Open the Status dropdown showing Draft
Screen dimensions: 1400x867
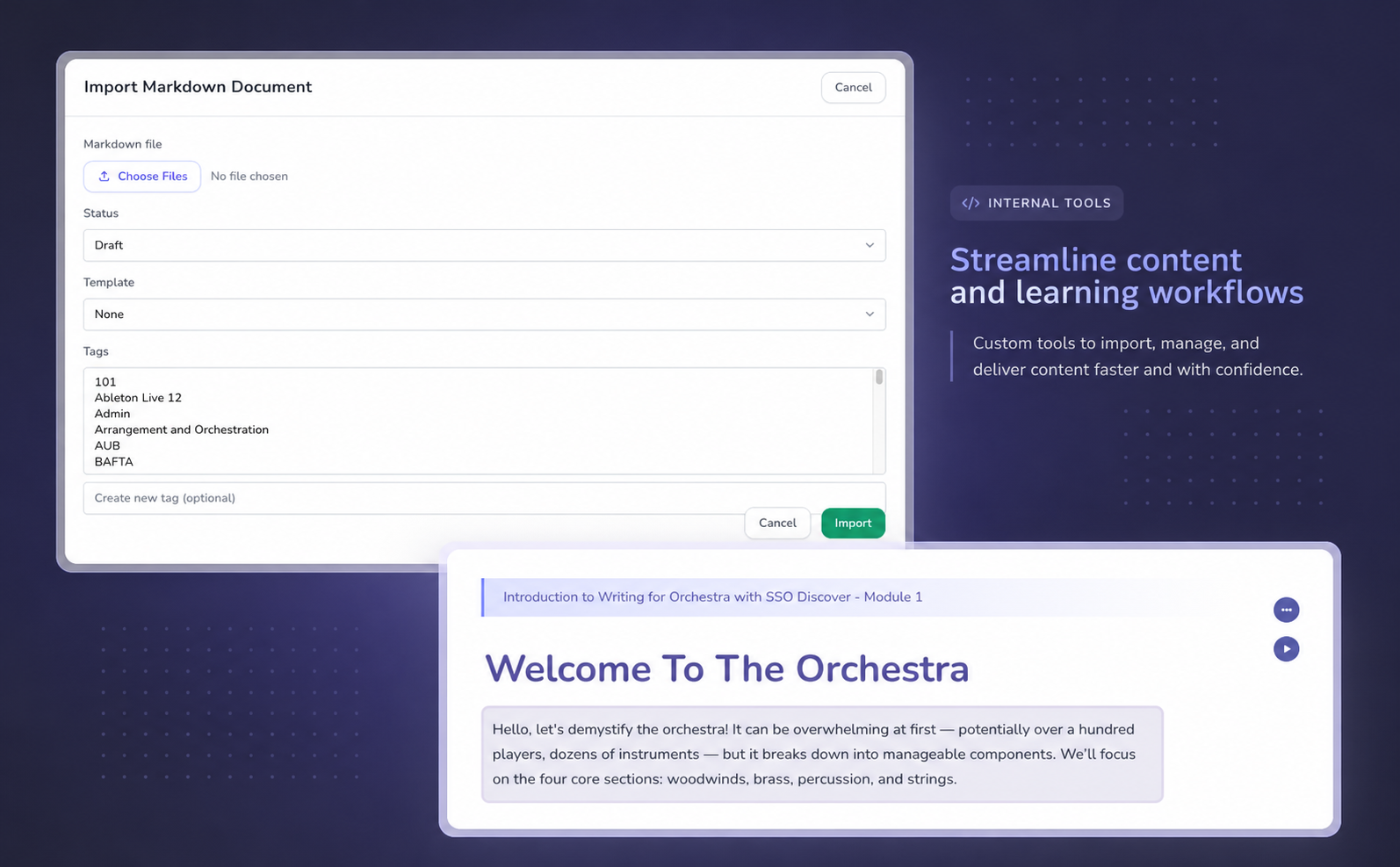pos(484,245)
